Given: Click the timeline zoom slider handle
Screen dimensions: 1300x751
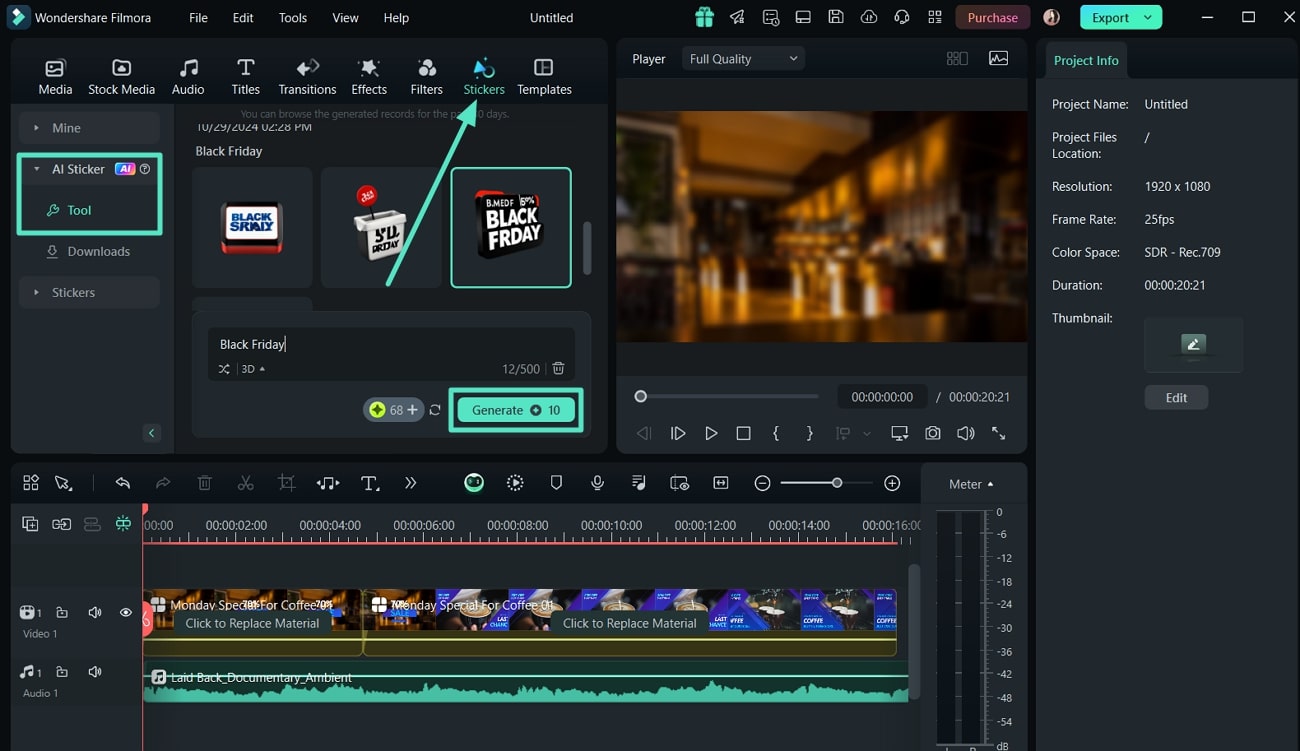Looking at the screenshot, I should click(837, 483).
